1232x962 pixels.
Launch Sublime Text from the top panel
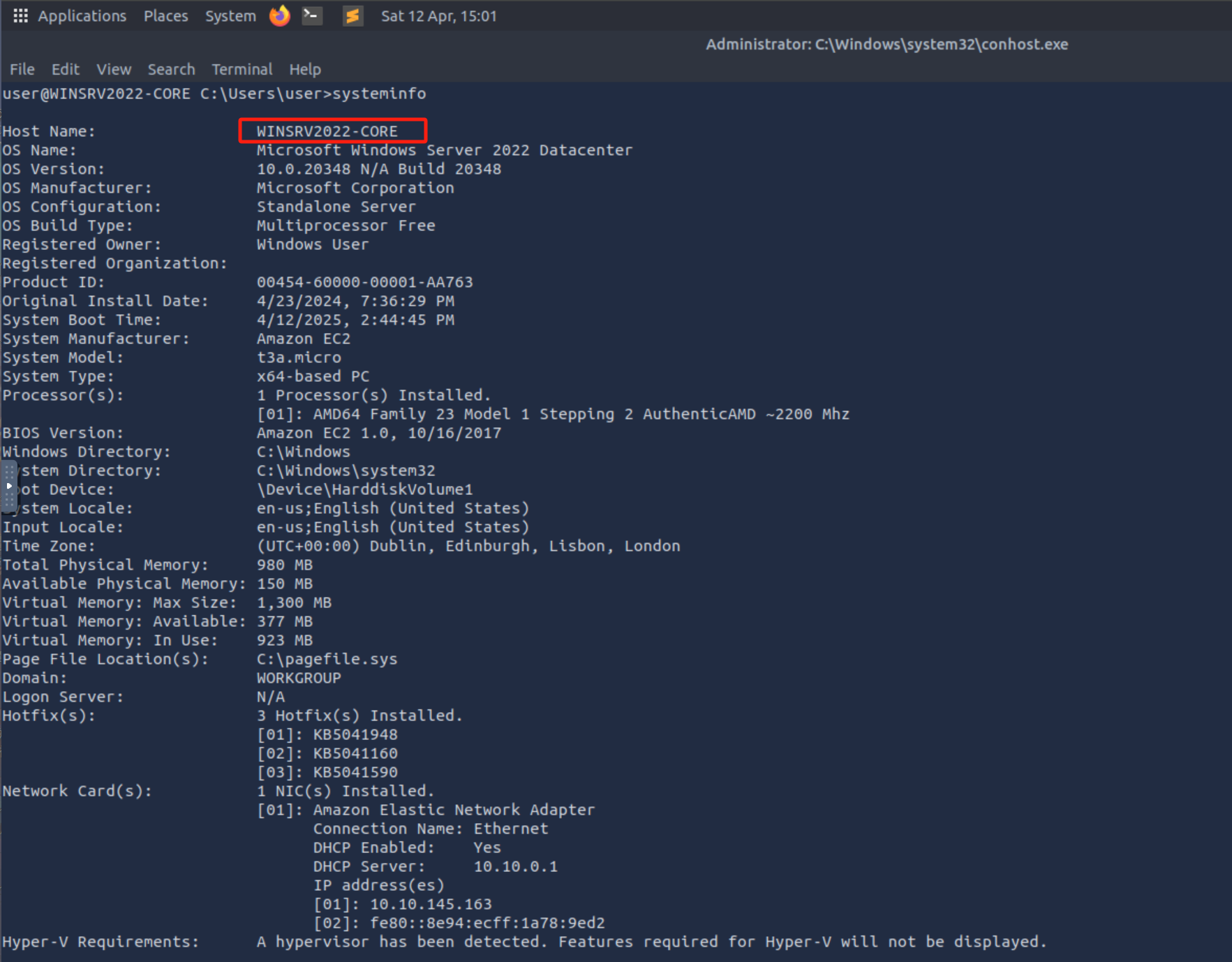tap(352, 15)
